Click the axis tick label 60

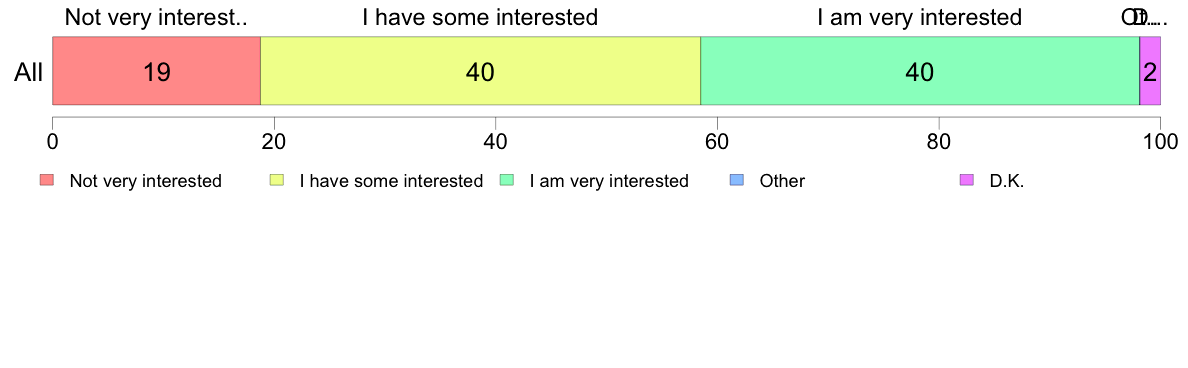pyautogui.click(x=717, y=141)
